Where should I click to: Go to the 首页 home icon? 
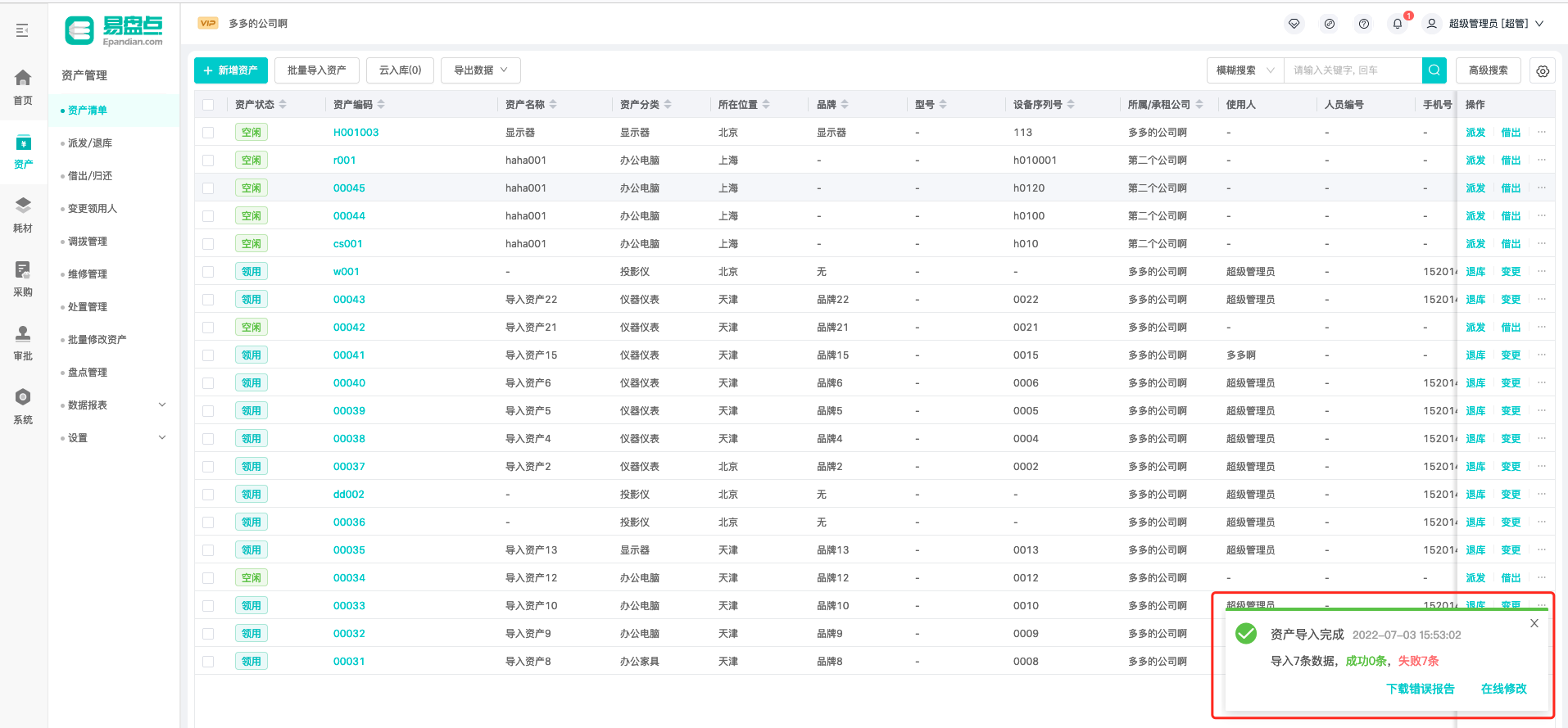click(x=23, y=78)
